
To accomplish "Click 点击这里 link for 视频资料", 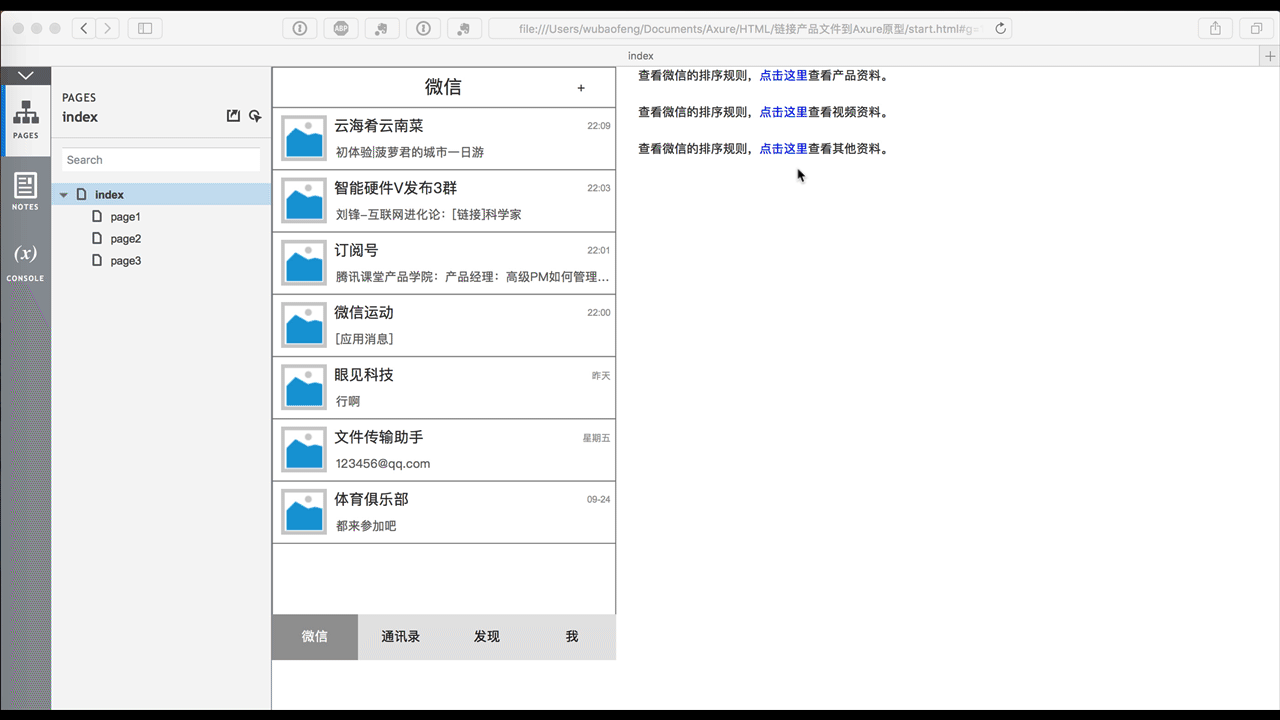I will pos(783,112).
